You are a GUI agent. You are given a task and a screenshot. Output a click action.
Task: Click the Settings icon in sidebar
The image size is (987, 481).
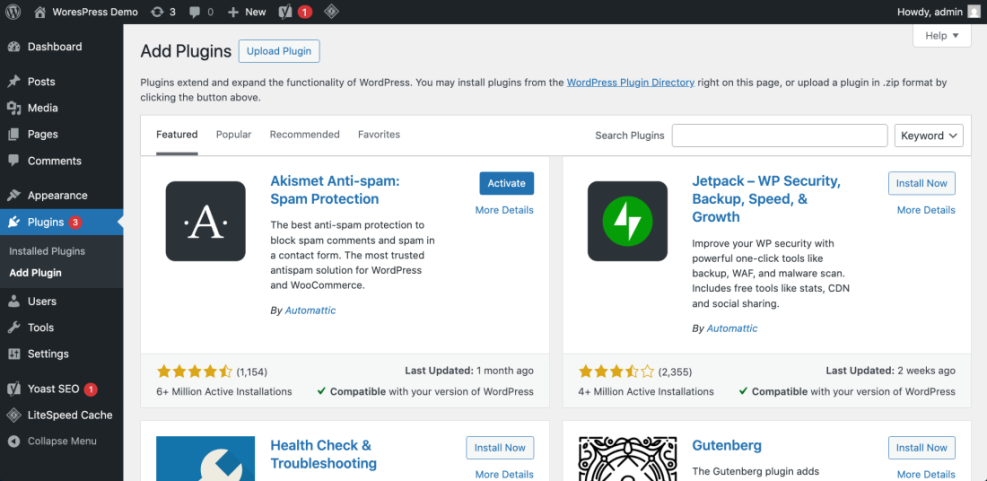tap(14, 354)
